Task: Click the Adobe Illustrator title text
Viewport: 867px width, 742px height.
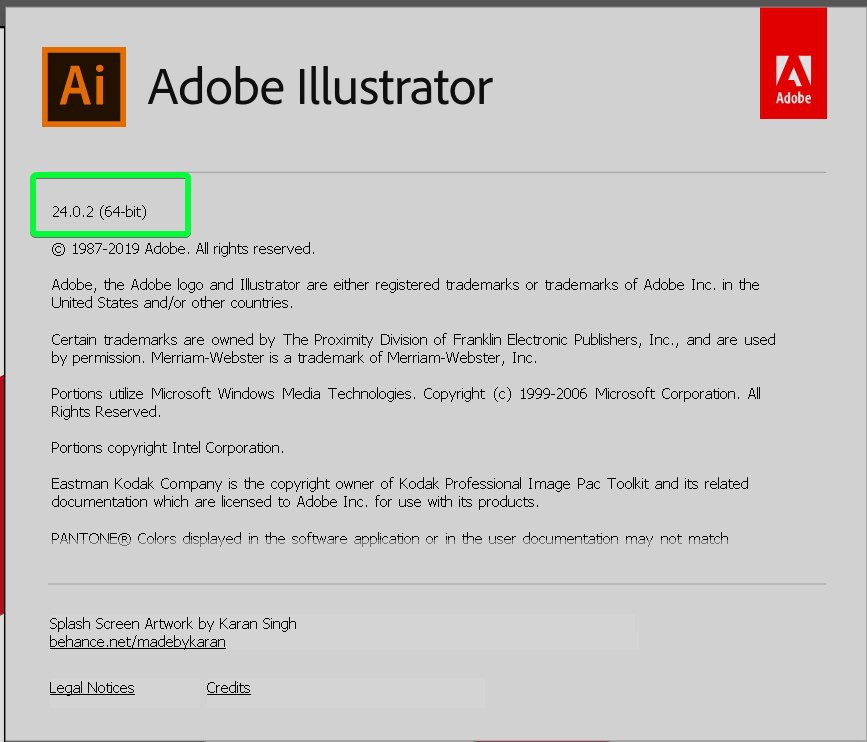Action: 320,86
